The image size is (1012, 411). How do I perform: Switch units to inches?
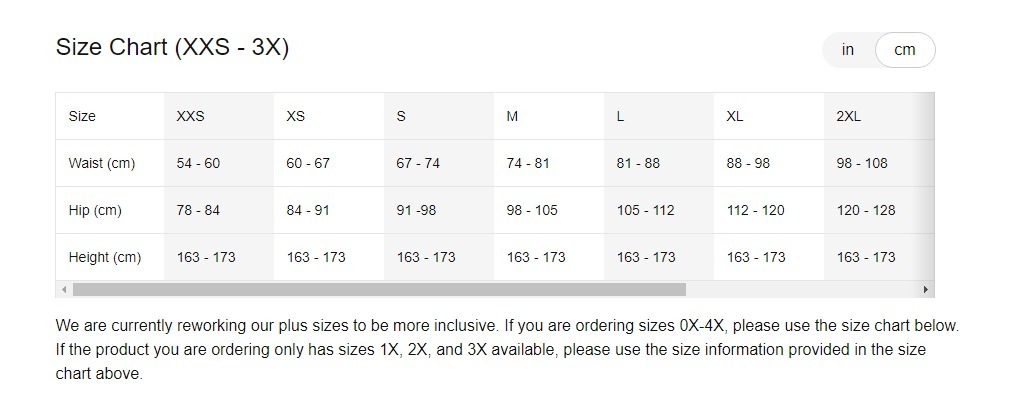pyautogui.click(x=848, y=50)
